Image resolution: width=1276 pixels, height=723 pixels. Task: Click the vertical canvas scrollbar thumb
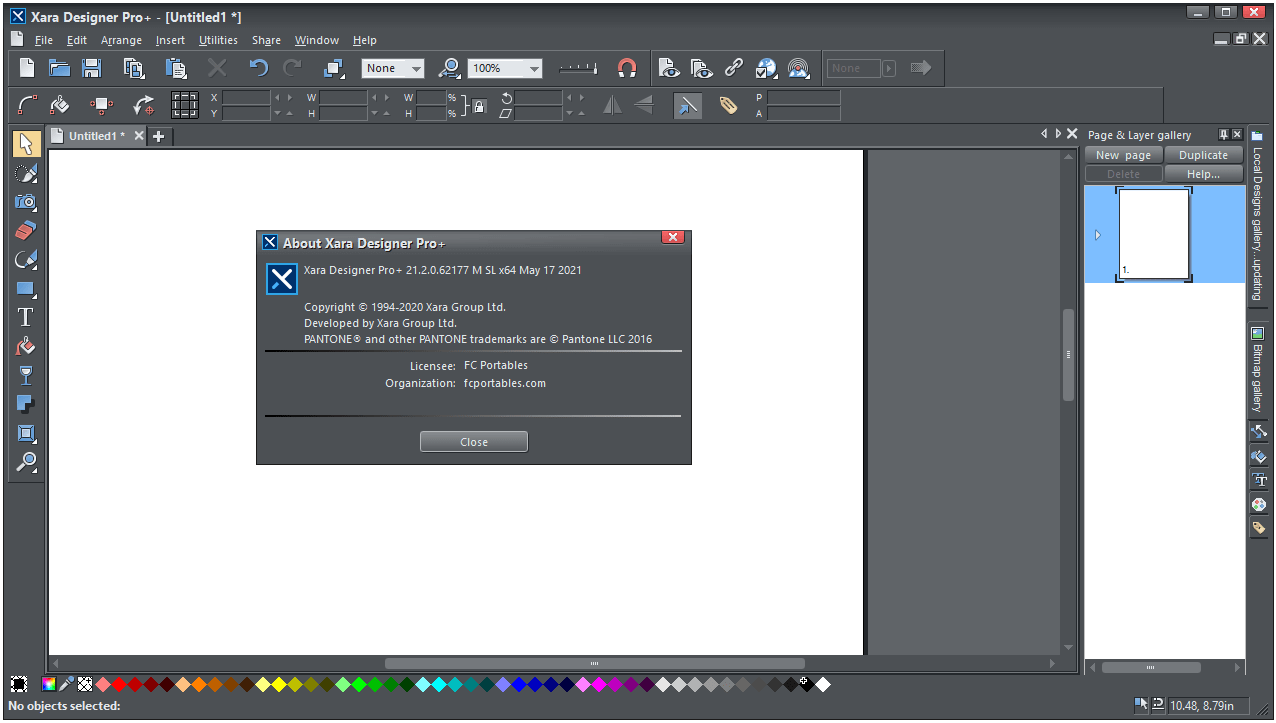tap(1068, 355)
